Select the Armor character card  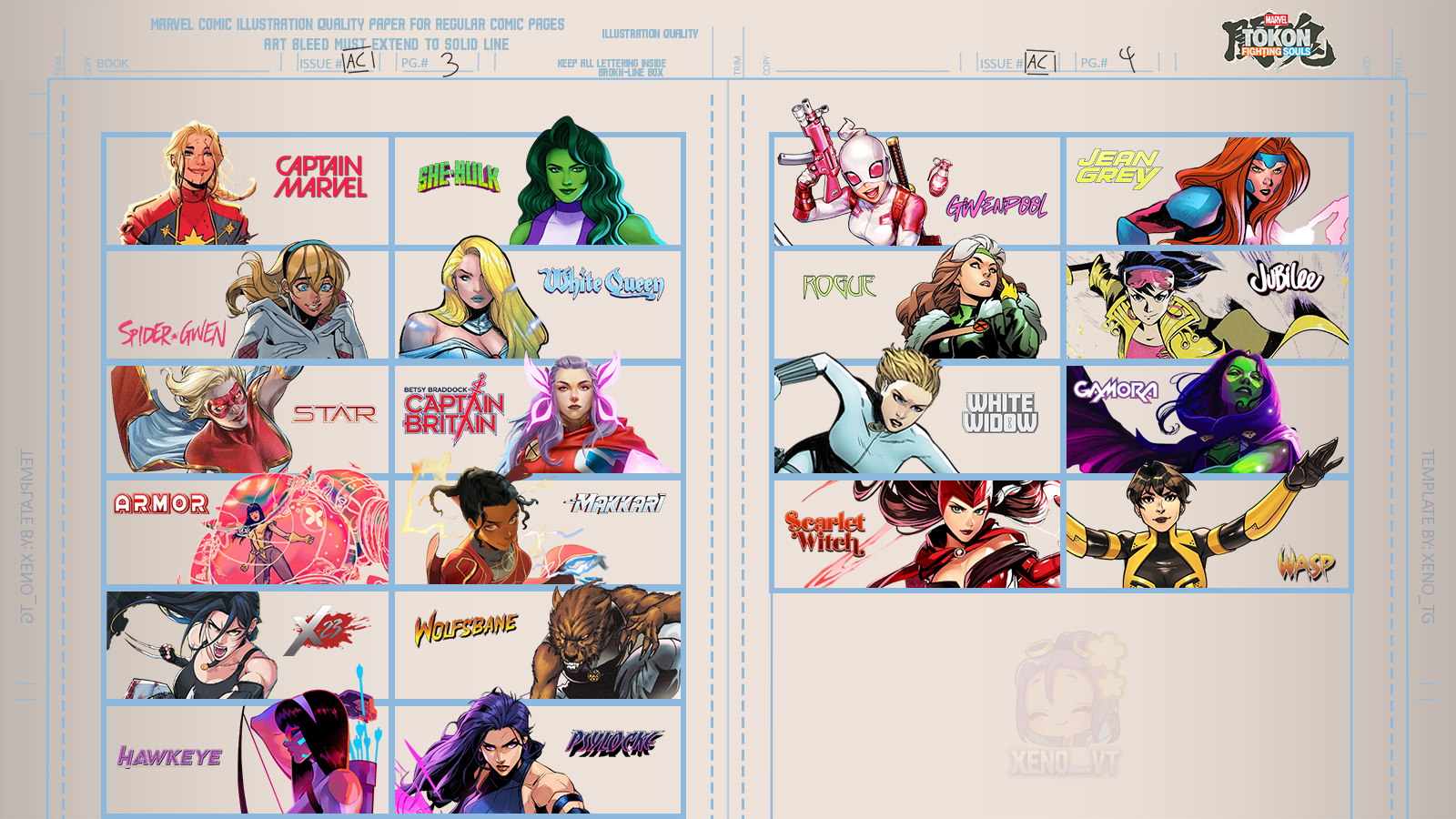click(248, 532)
